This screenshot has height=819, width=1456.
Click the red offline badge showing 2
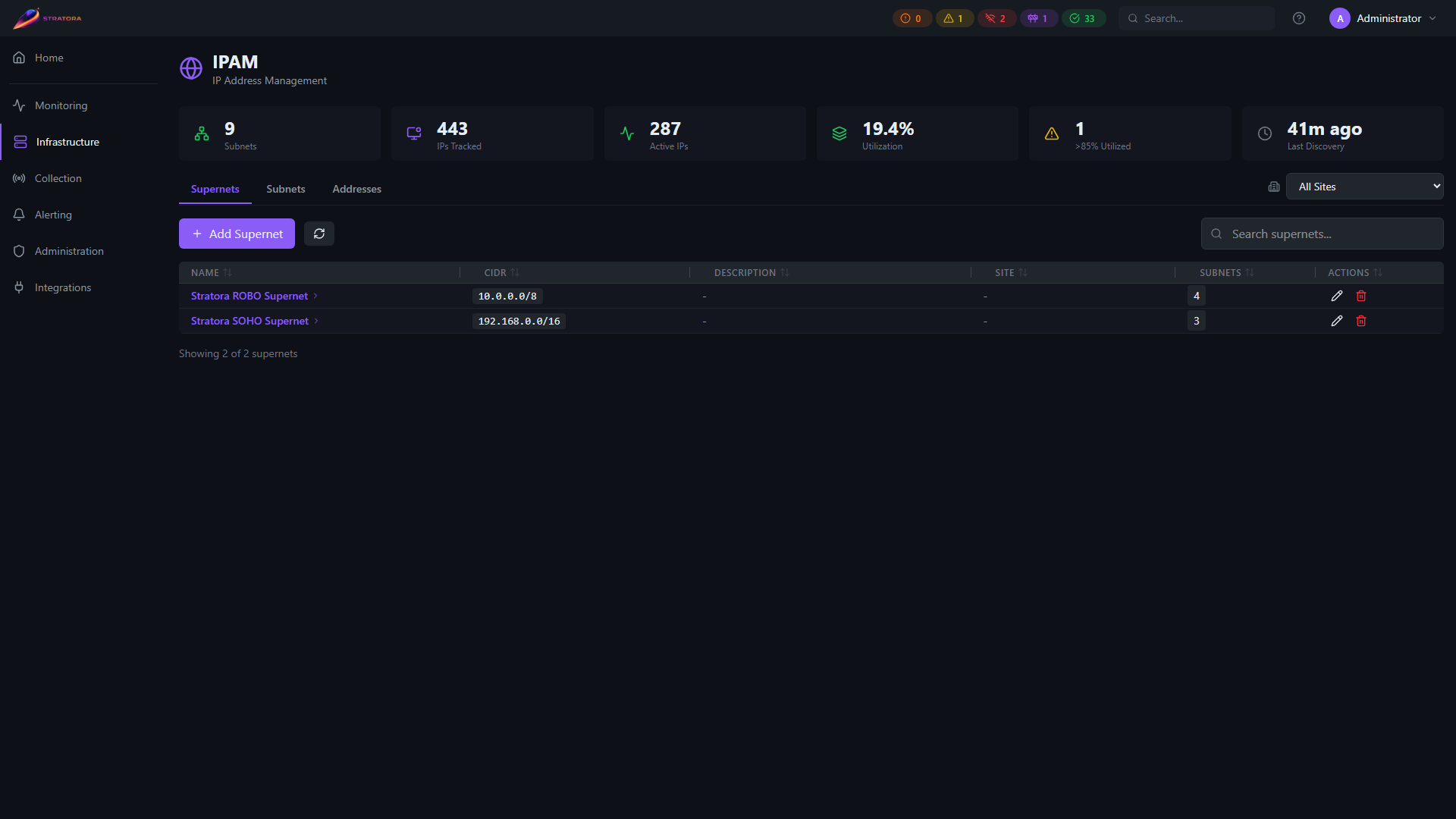[996, 18]
